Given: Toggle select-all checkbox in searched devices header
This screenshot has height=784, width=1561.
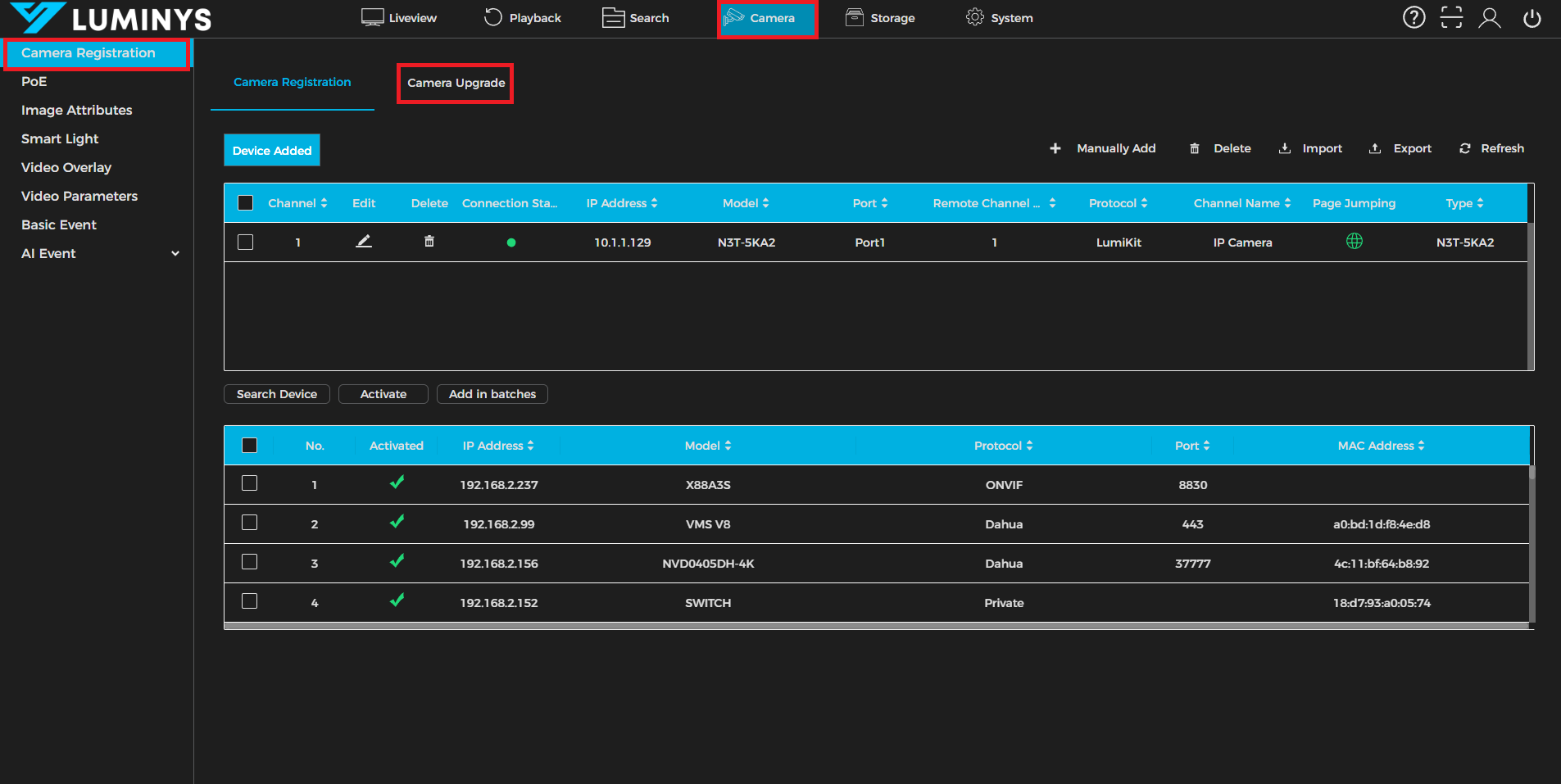Looking at the screenshot, I should click(x=250, y=446).
